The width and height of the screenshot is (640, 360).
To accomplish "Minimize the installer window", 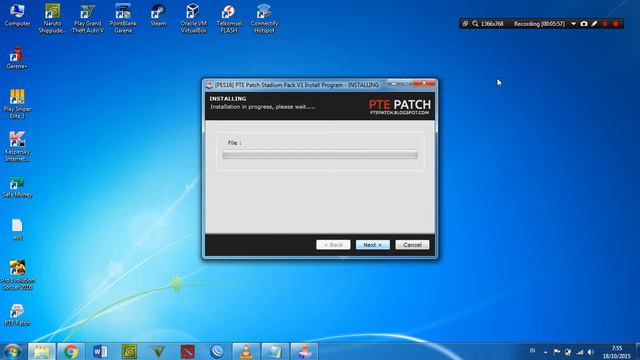I will click(393, 84).
